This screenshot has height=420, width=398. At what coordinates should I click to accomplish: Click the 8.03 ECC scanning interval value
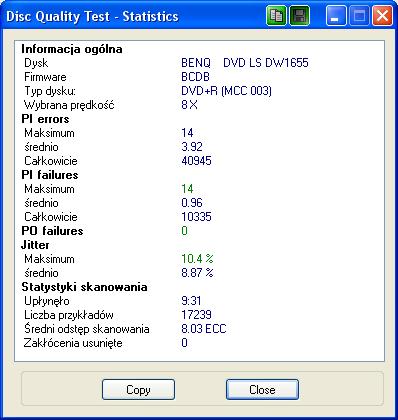tap(204, 329)
